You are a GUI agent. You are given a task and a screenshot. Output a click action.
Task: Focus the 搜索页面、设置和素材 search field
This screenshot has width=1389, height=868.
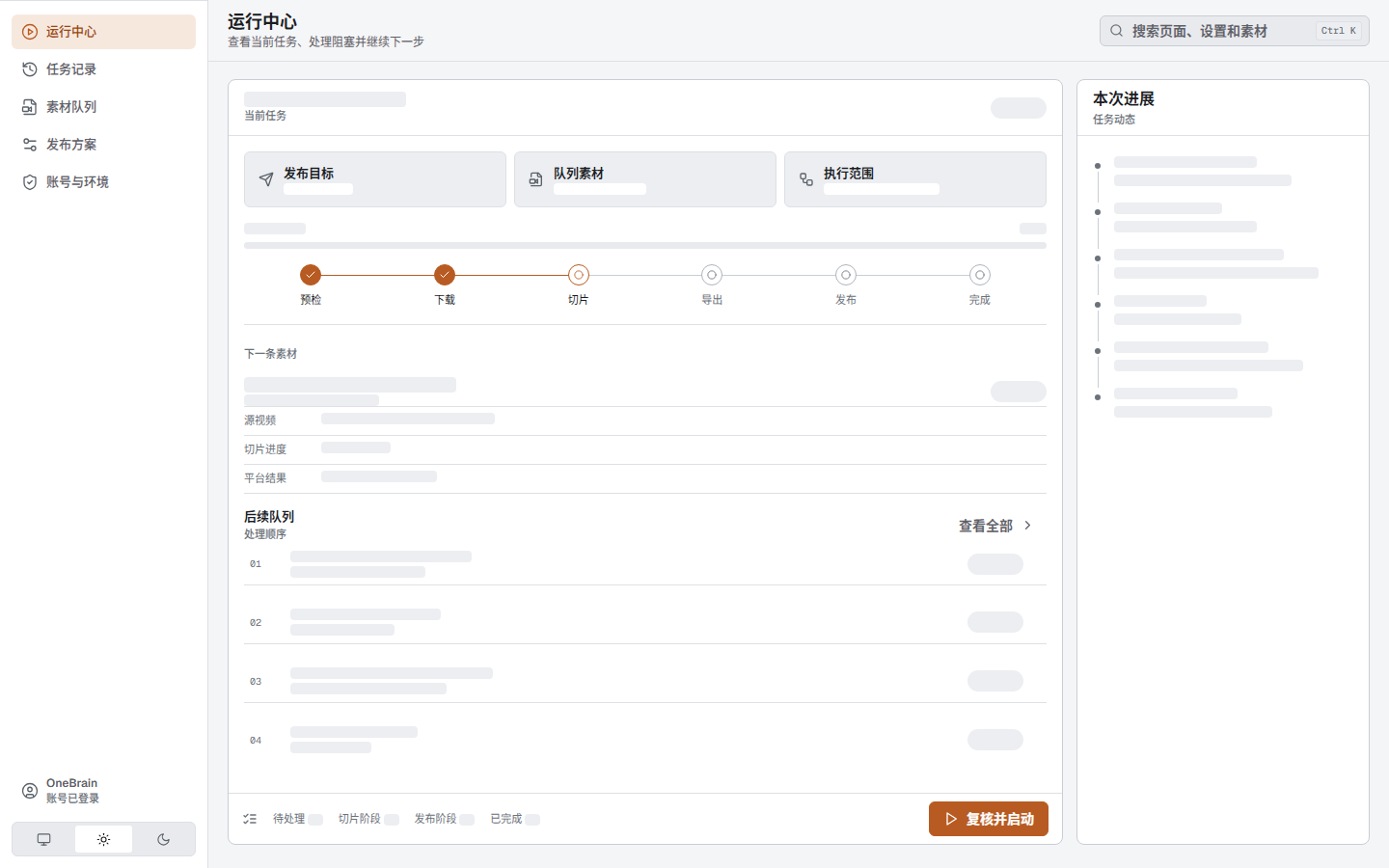1234,31
